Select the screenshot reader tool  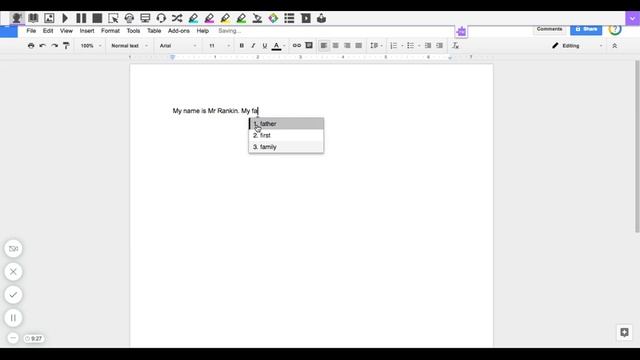pyautogui.click(x=113, y=18)
